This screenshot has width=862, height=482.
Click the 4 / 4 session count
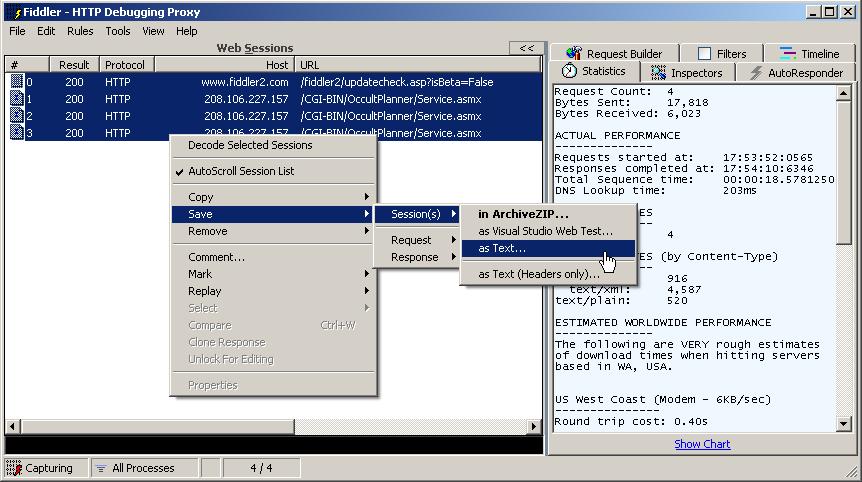pyautogui.click(x=261, y=468)
